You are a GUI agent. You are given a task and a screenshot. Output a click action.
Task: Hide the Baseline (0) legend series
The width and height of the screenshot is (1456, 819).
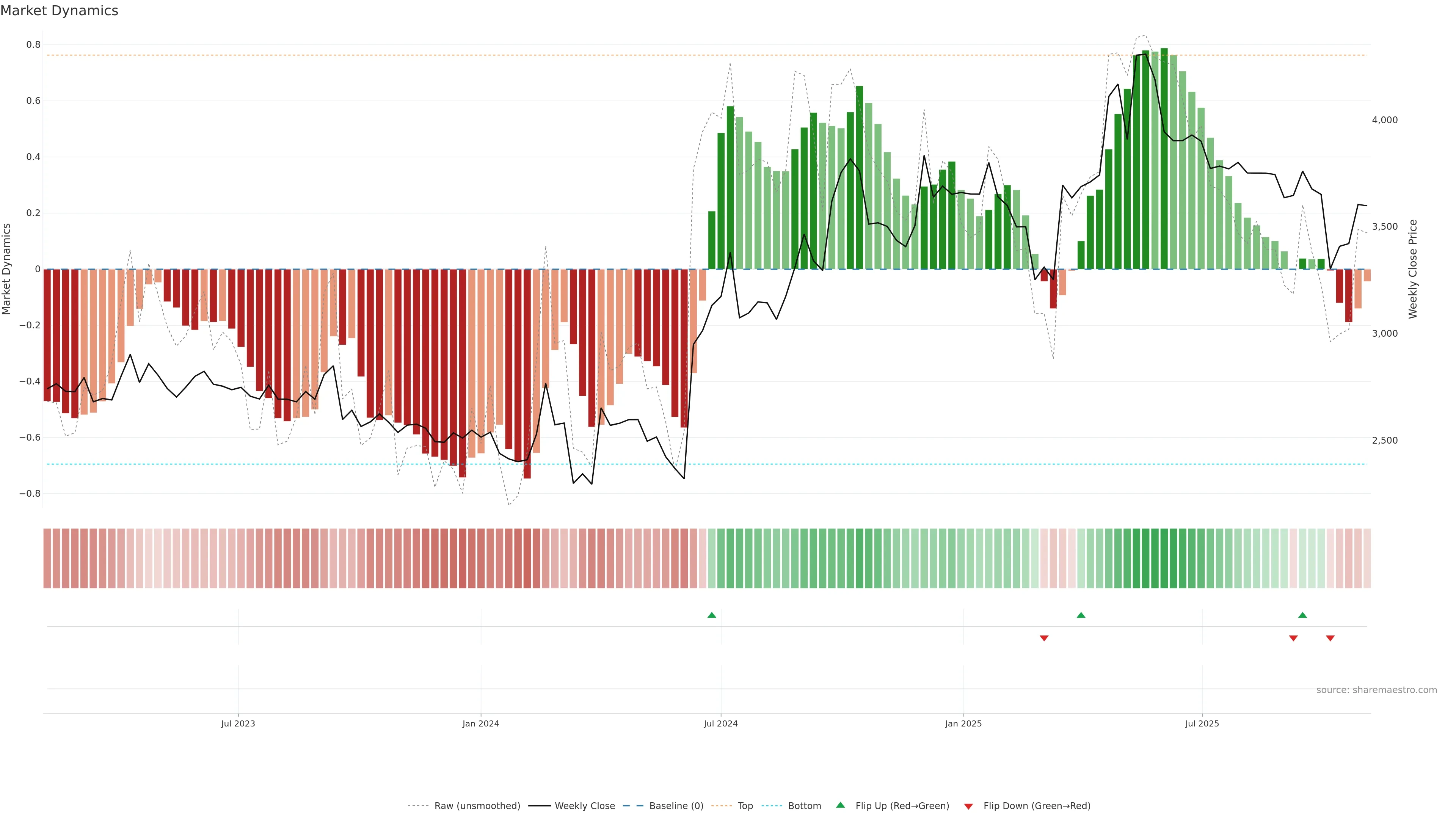click(x=676, y=806)
